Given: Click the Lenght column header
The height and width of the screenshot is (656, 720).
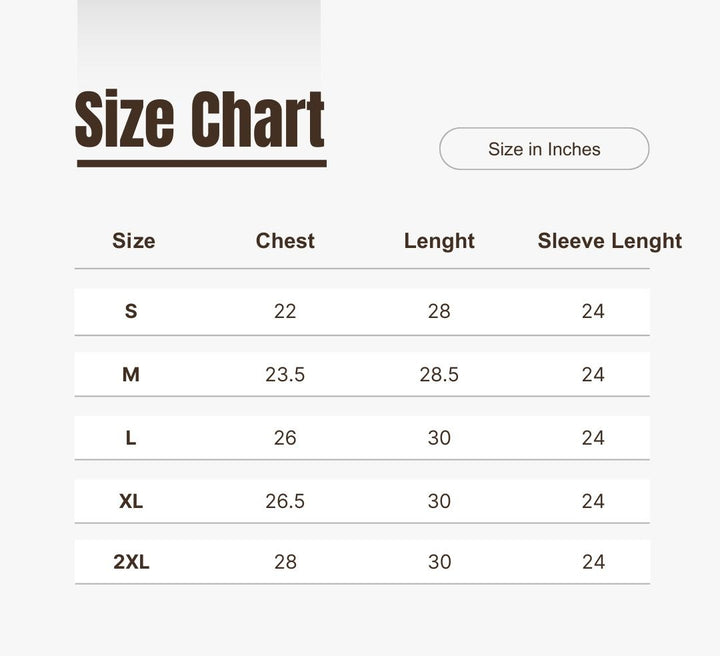Looking at the screenshot, I should (439, 241).
